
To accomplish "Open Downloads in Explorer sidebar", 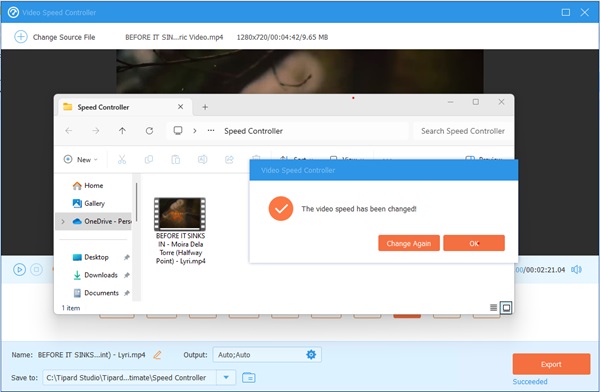I will tap(94, 275).
